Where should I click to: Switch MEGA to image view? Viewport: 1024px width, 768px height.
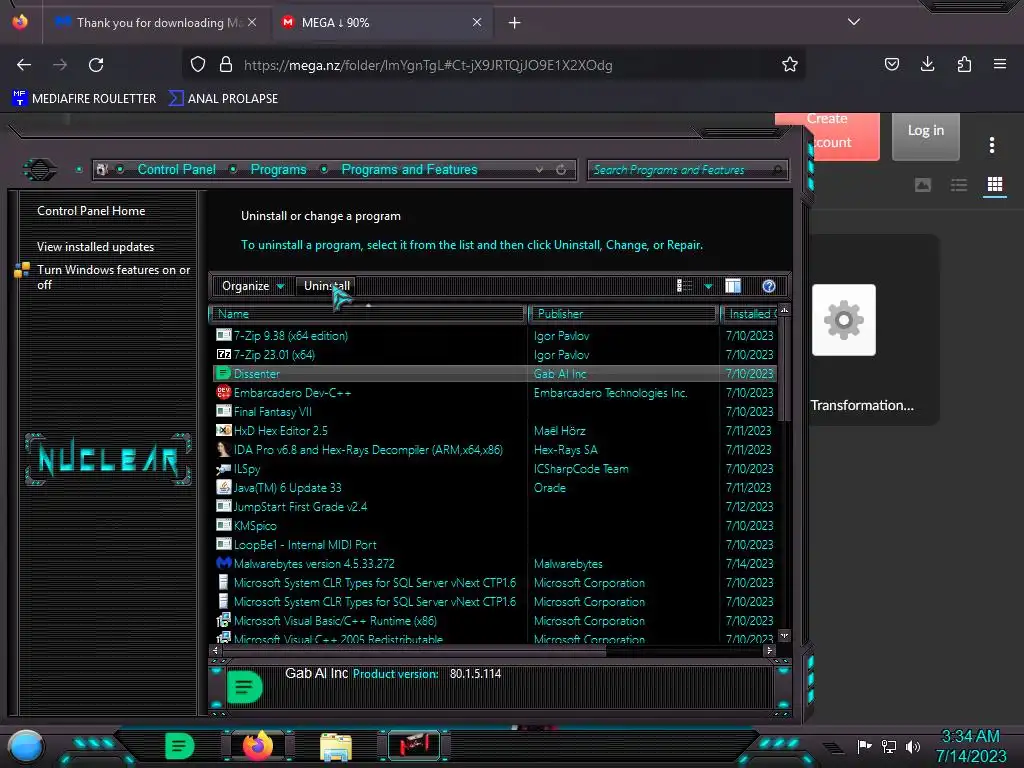coord(923,185)
